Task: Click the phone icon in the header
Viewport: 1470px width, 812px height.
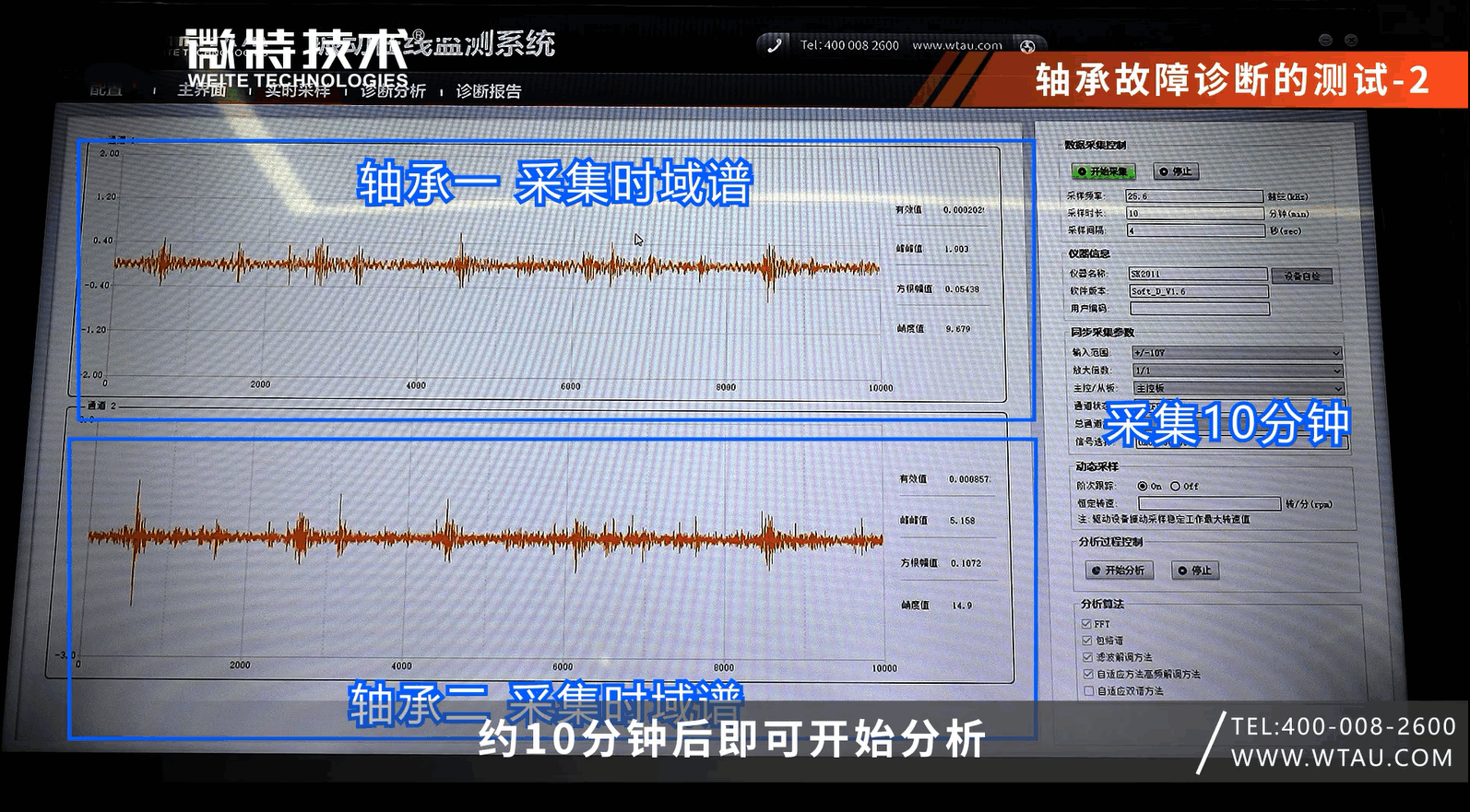Action: (x=775, y=45)
